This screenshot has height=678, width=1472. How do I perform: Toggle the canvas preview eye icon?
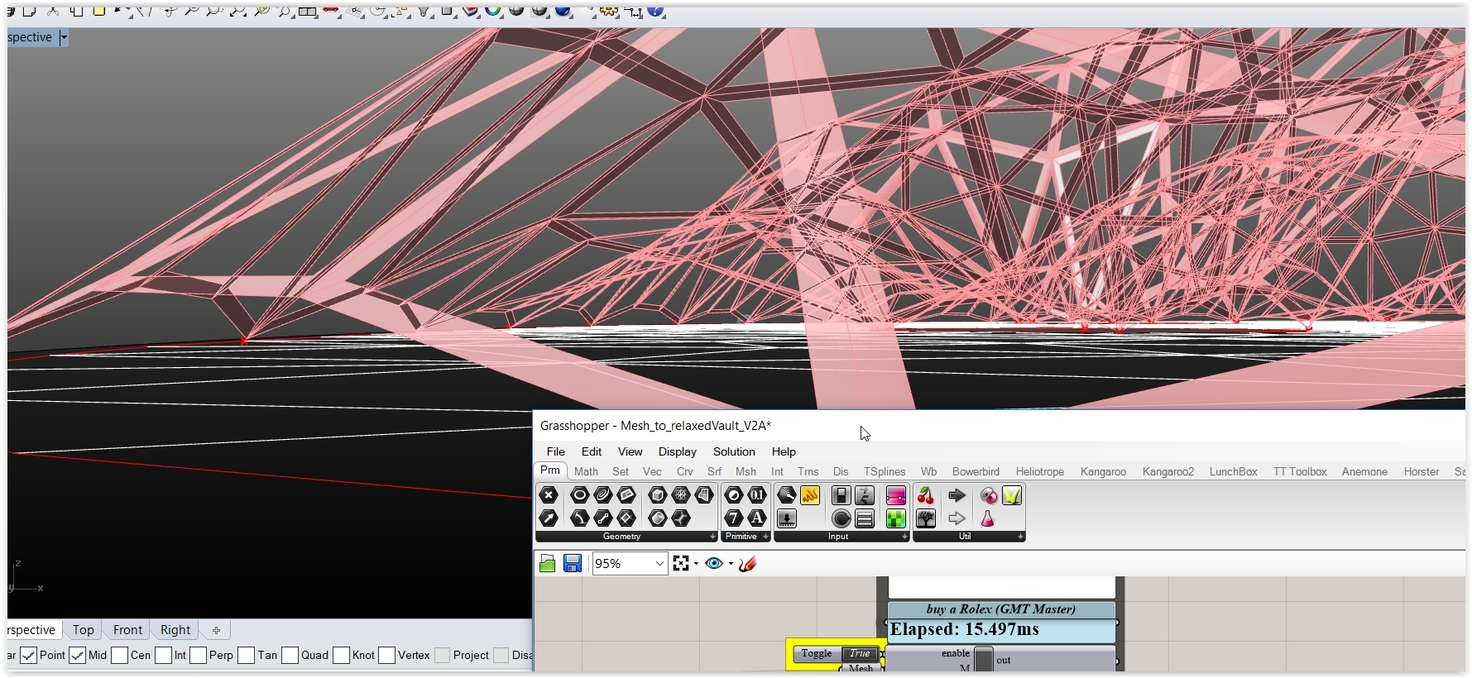click(713, 564)
